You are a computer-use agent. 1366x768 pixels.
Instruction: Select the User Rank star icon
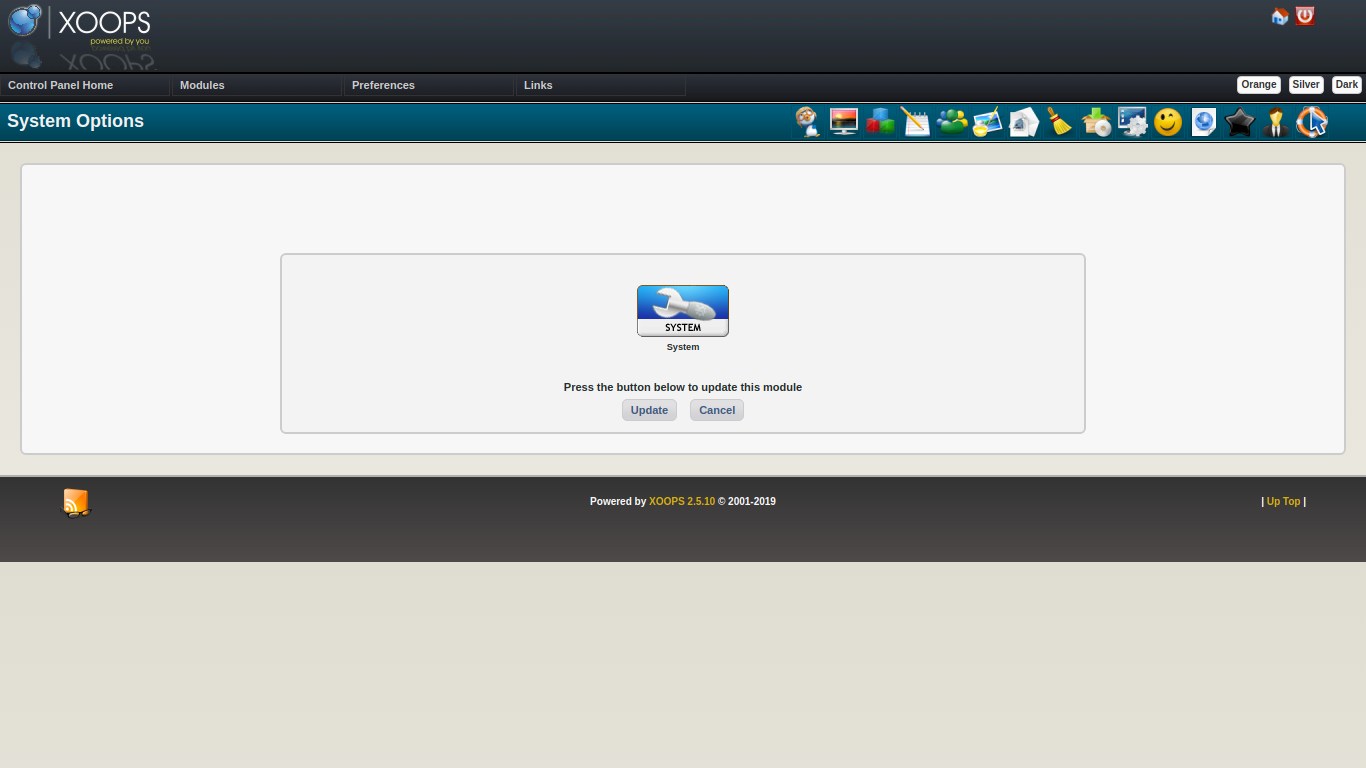1239,122
